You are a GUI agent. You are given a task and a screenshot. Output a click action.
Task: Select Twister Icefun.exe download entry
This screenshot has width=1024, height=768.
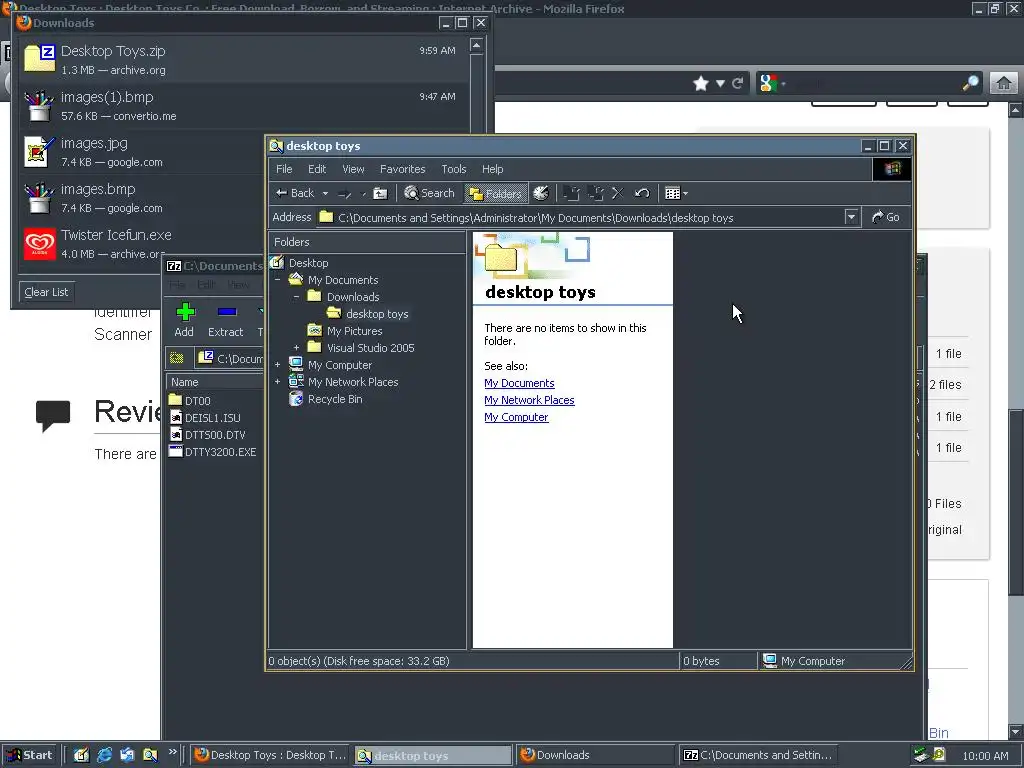tap(142, 244)
